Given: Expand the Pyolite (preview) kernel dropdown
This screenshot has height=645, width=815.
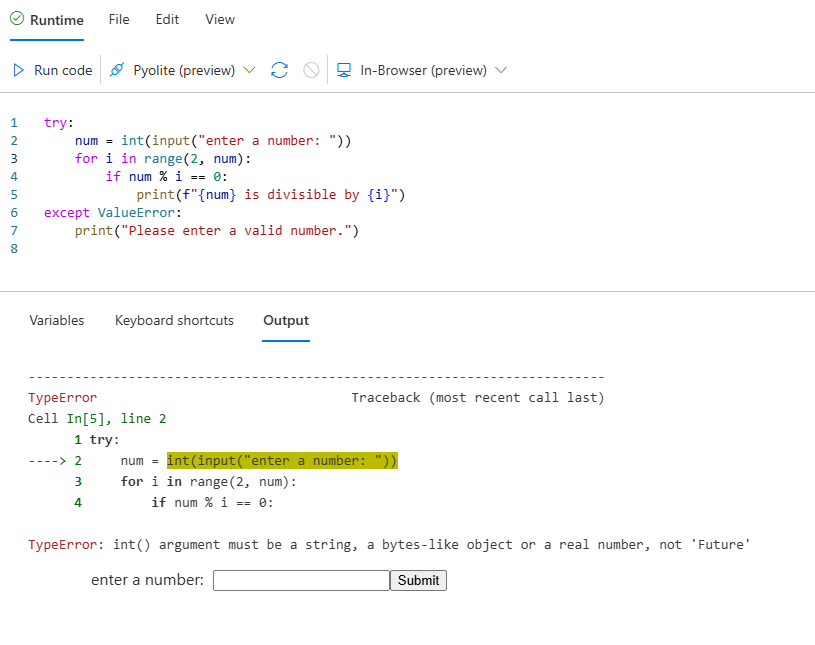Looking at the screenshot, I should coord(249,70).
